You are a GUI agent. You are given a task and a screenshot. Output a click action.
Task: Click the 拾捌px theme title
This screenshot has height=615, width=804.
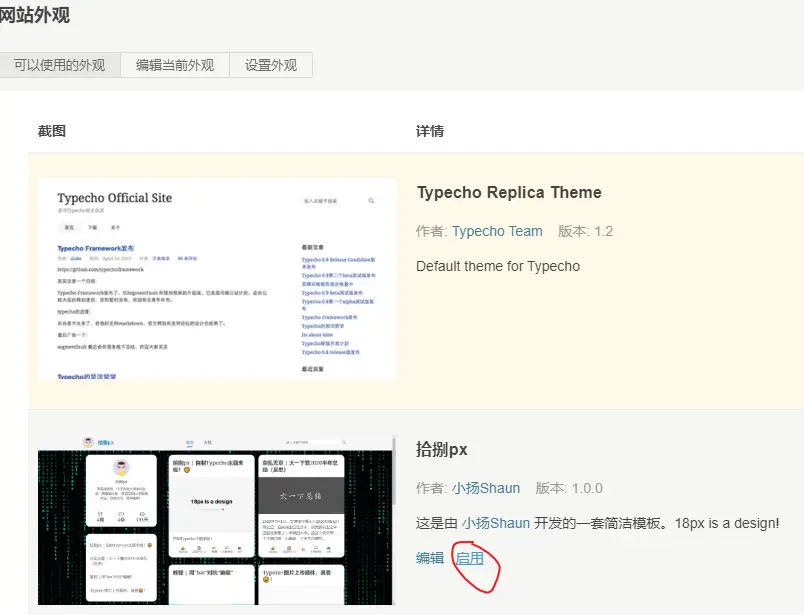click(x=441, y=449)
